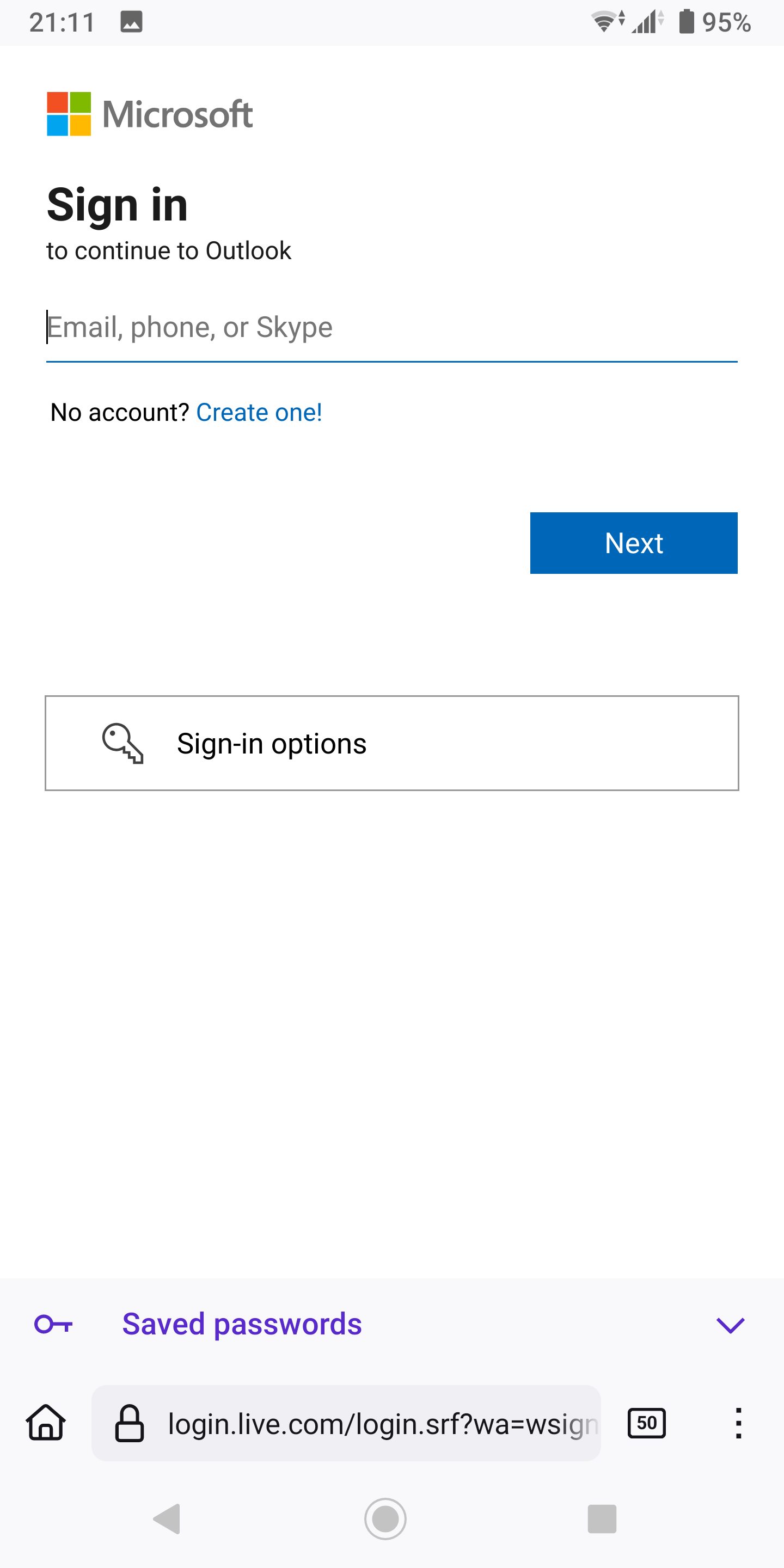Tap the Wi-Fi status icon
784x1568 pixels.
[607, 22]
